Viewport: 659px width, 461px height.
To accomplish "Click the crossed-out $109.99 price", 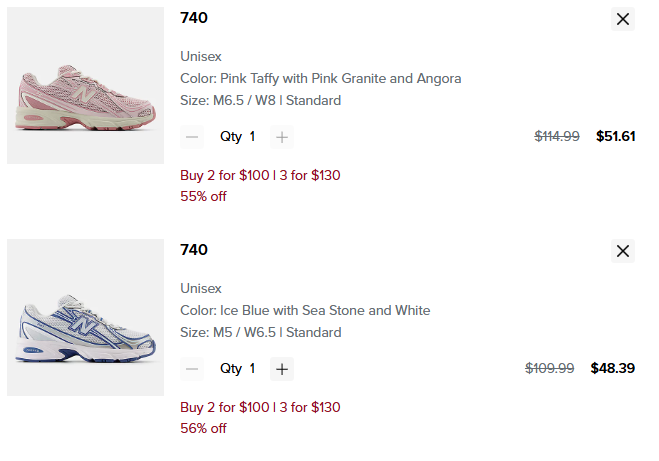I will pos(550,369).
